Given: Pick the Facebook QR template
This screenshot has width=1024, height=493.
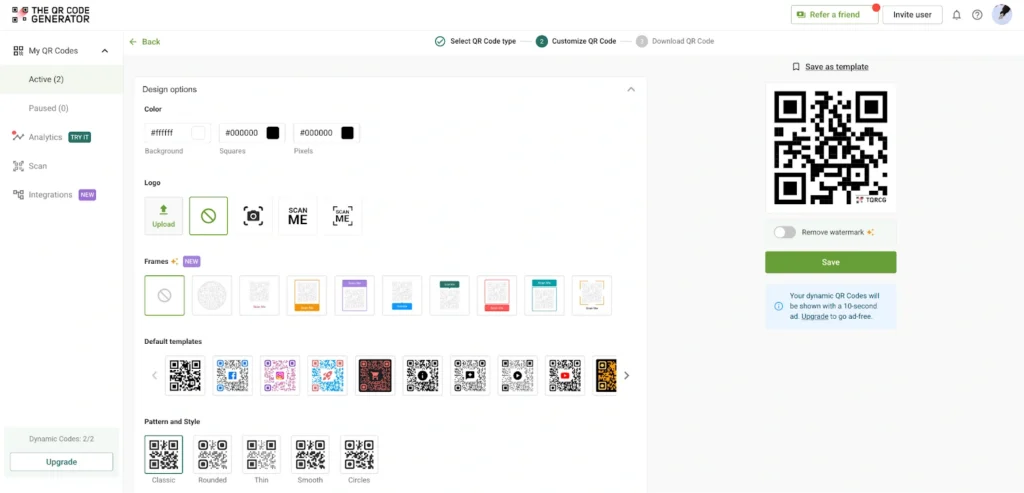Looking at the screenshot, I should (232, 375).
